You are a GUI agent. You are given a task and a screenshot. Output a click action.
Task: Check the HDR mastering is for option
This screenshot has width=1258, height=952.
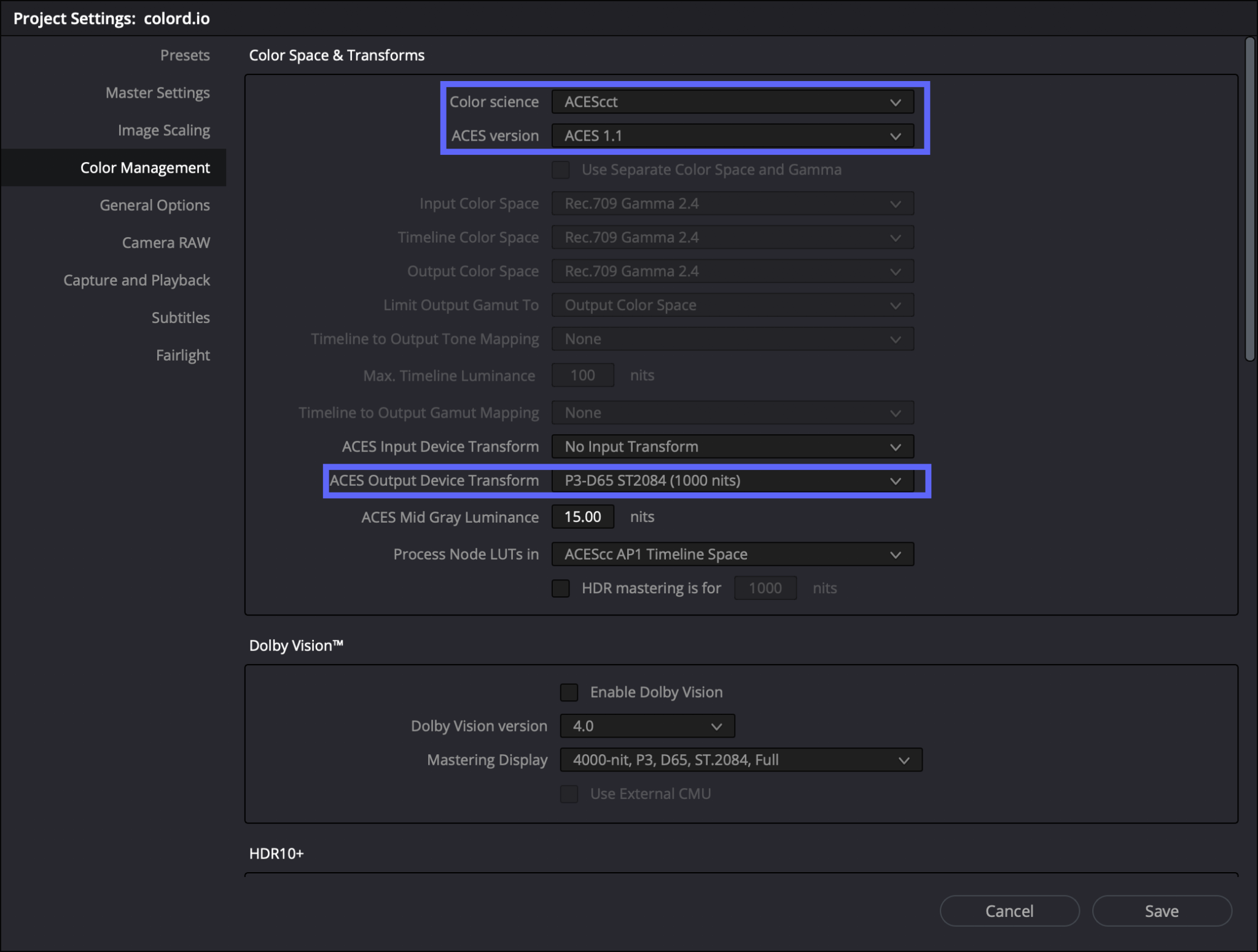(560, 588)
